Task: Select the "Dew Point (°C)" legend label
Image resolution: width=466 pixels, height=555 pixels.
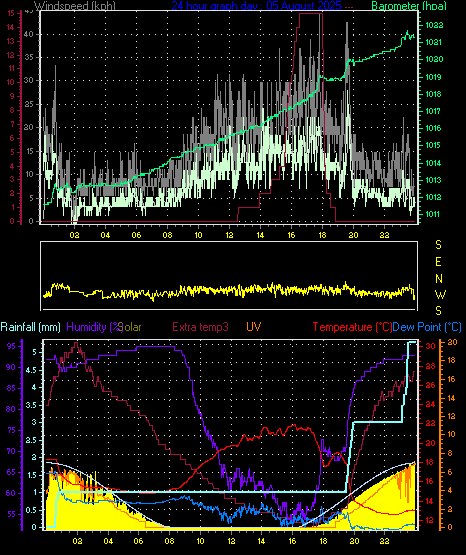Action: pos(427,327)
